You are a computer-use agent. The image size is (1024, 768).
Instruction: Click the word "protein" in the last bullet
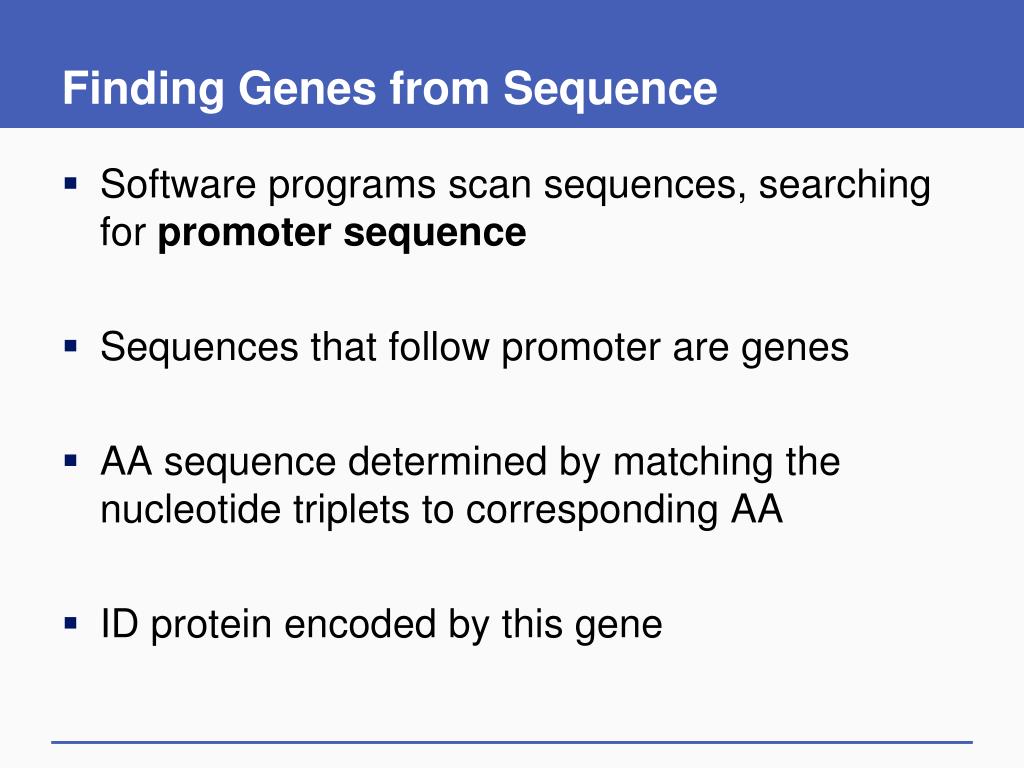[x=212, y=625]
